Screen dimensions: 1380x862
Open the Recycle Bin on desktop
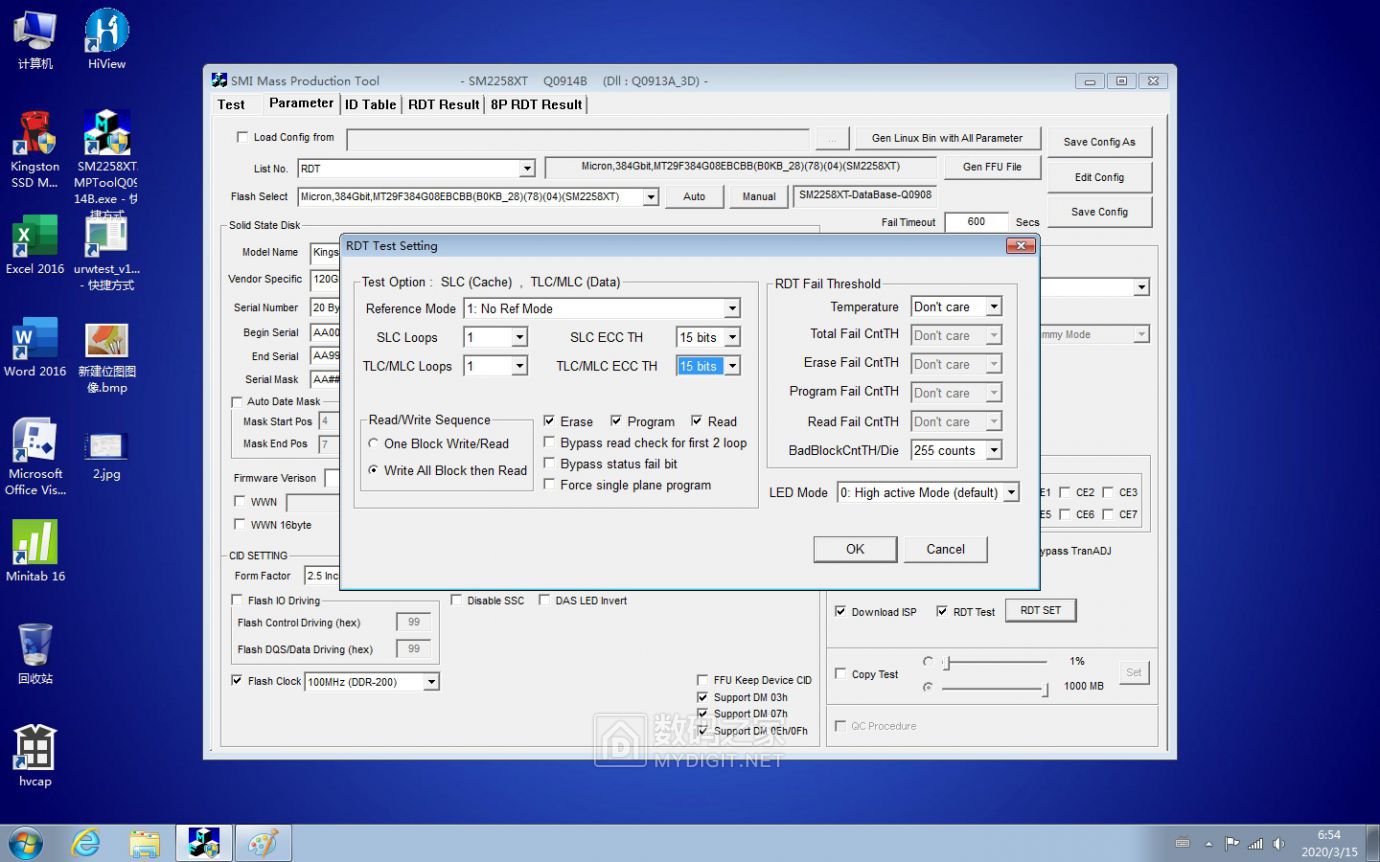(35, 647)
